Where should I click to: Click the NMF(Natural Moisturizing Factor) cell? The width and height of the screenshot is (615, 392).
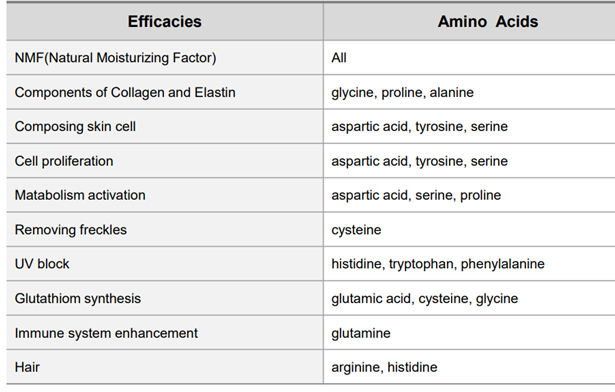pos(165,58)
